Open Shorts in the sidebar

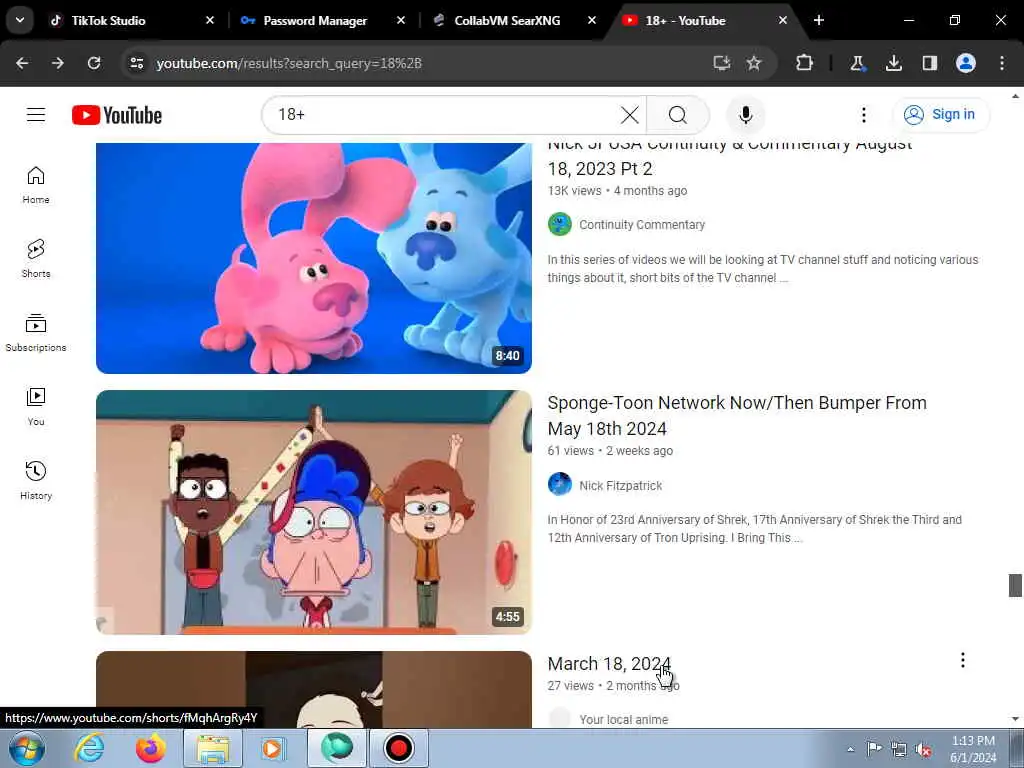click(x=36, y=259)
